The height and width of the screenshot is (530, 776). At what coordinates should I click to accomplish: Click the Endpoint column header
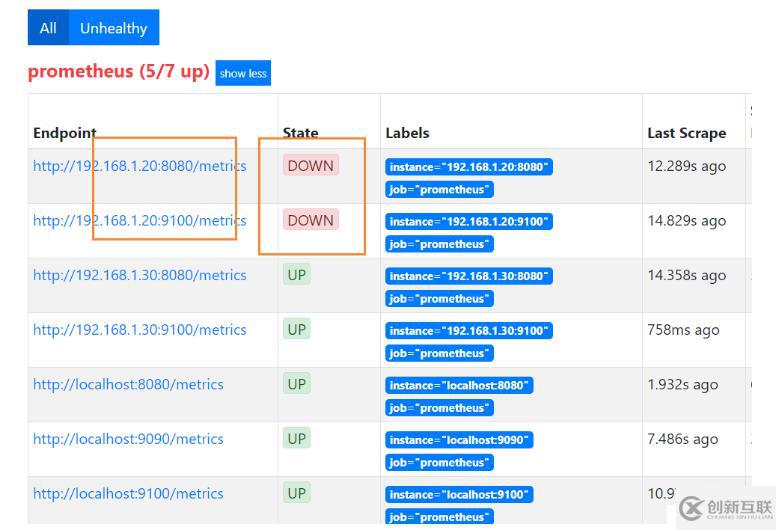(x=64, y=133)
